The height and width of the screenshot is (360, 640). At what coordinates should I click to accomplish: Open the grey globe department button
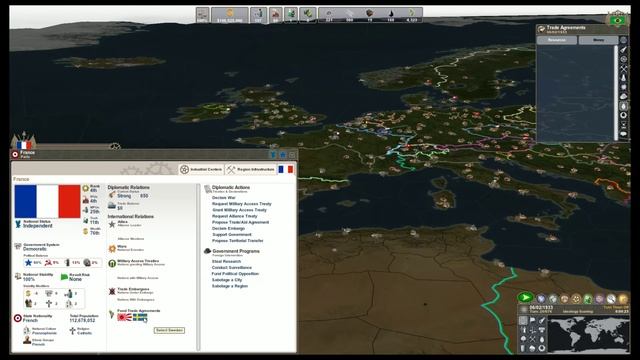point(552,299)
